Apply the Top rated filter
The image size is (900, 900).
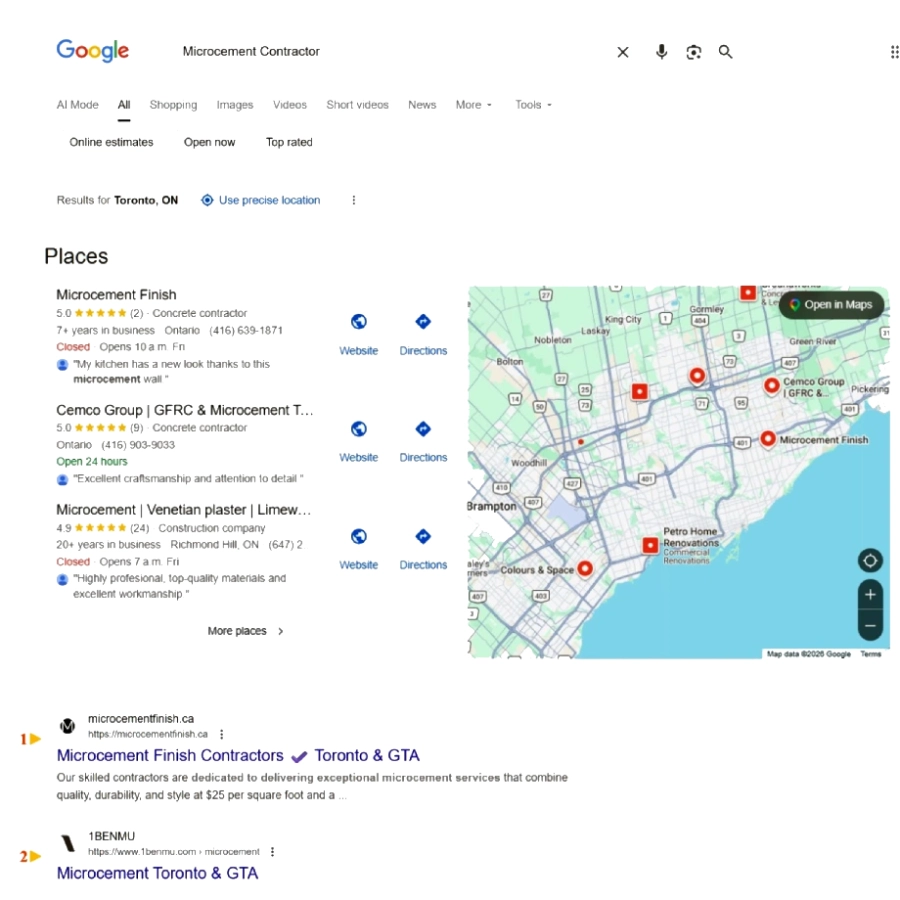pyautogui.click(x=289, y=142)
